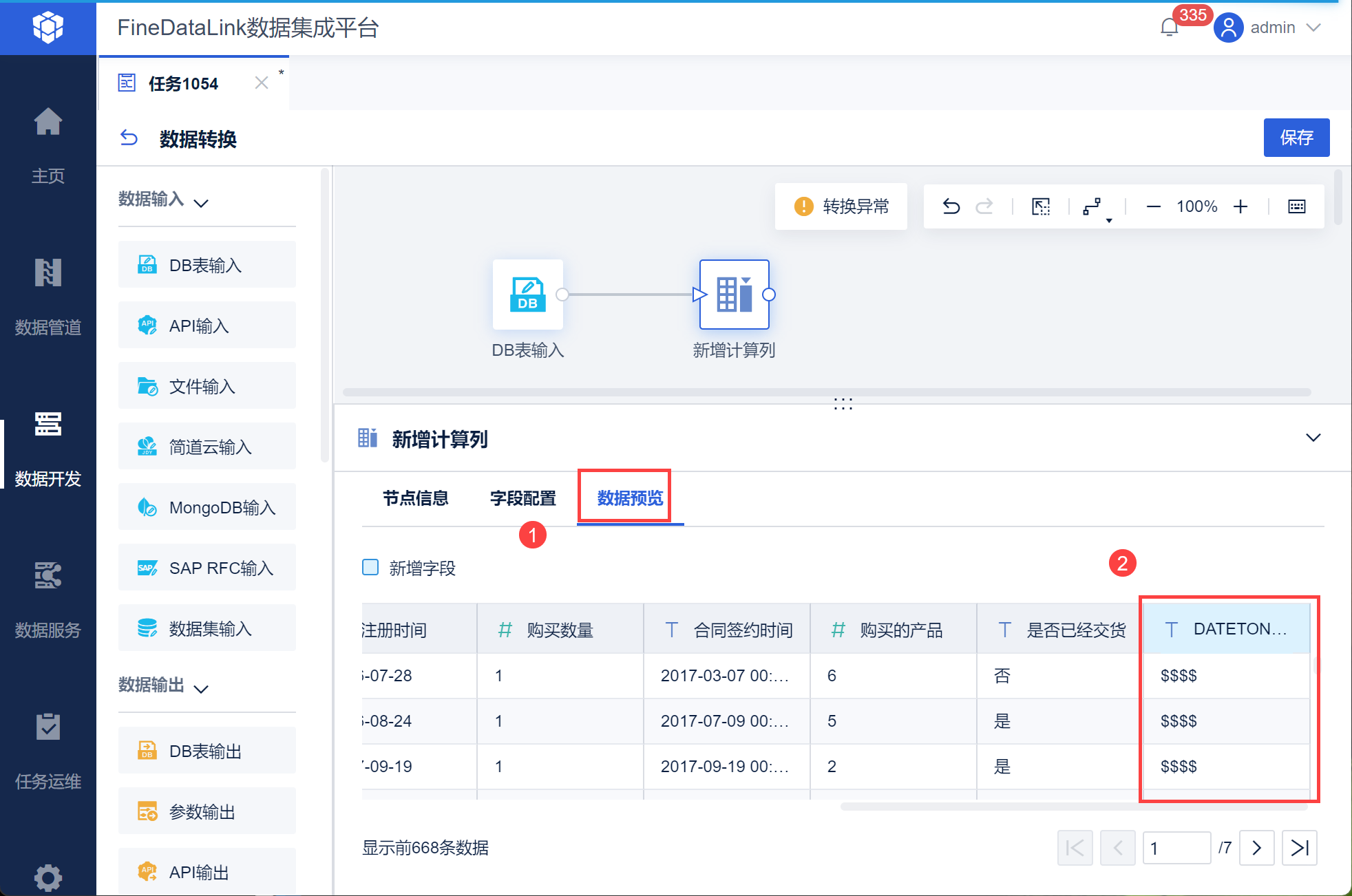The image size is (1352, 896).
Task: Open the admin account dropdown
Action: coord(1313,28)
